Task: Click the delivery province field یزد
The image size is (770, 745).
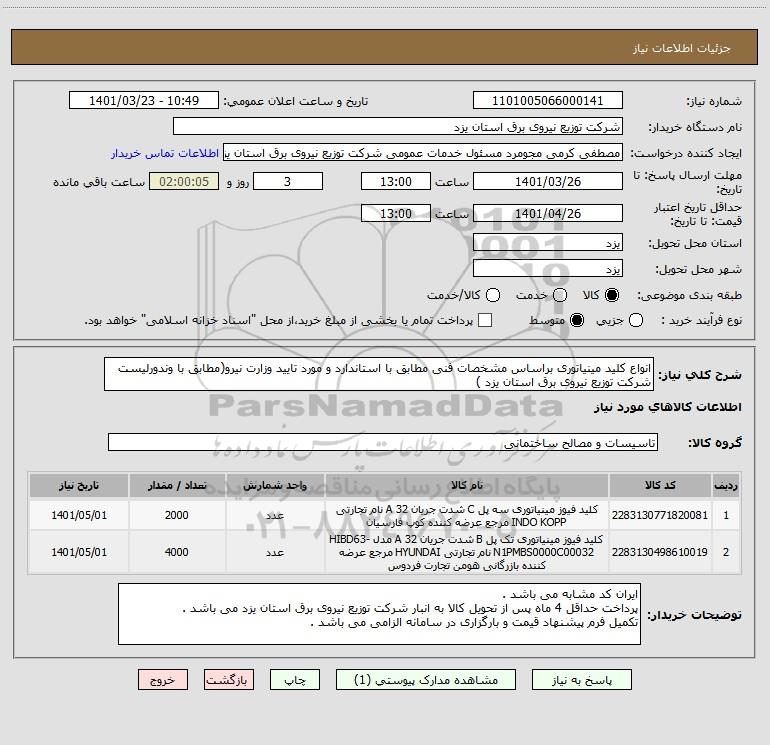Action: (548, 243)
